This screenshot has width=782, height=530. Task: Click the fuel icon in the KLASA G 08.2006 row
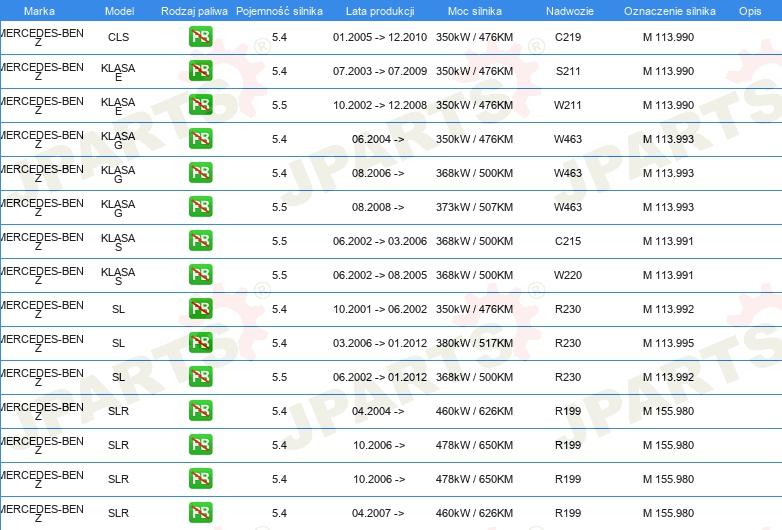(200, 172)
